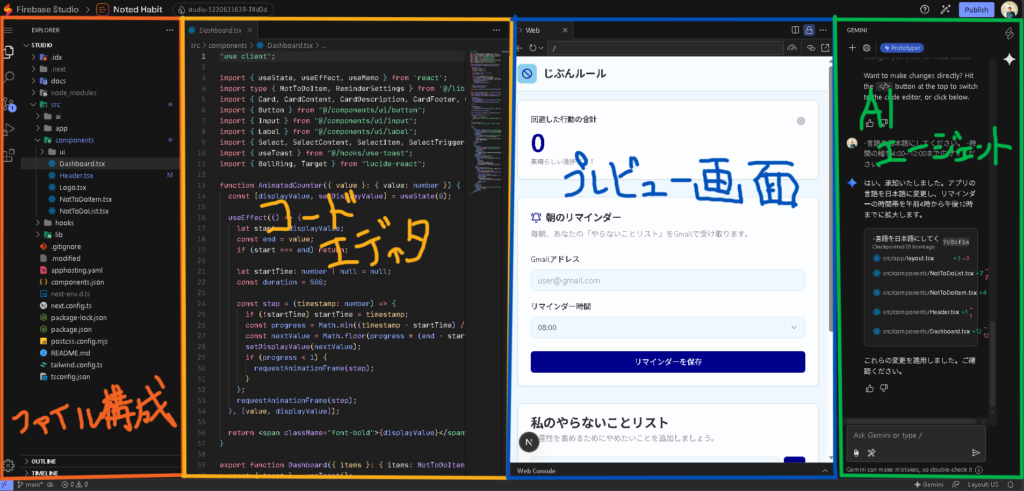Click リマインダーを保存 button
The width and height of the screenshot is (1024, 491).
click(x=667, y=362)
